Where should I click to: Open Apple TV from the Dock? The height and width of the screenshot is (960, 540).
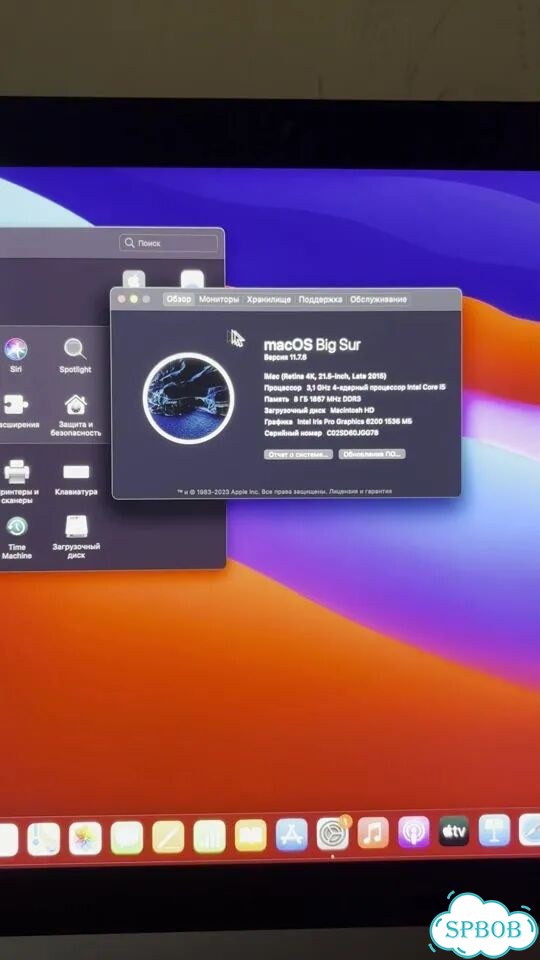454,831
